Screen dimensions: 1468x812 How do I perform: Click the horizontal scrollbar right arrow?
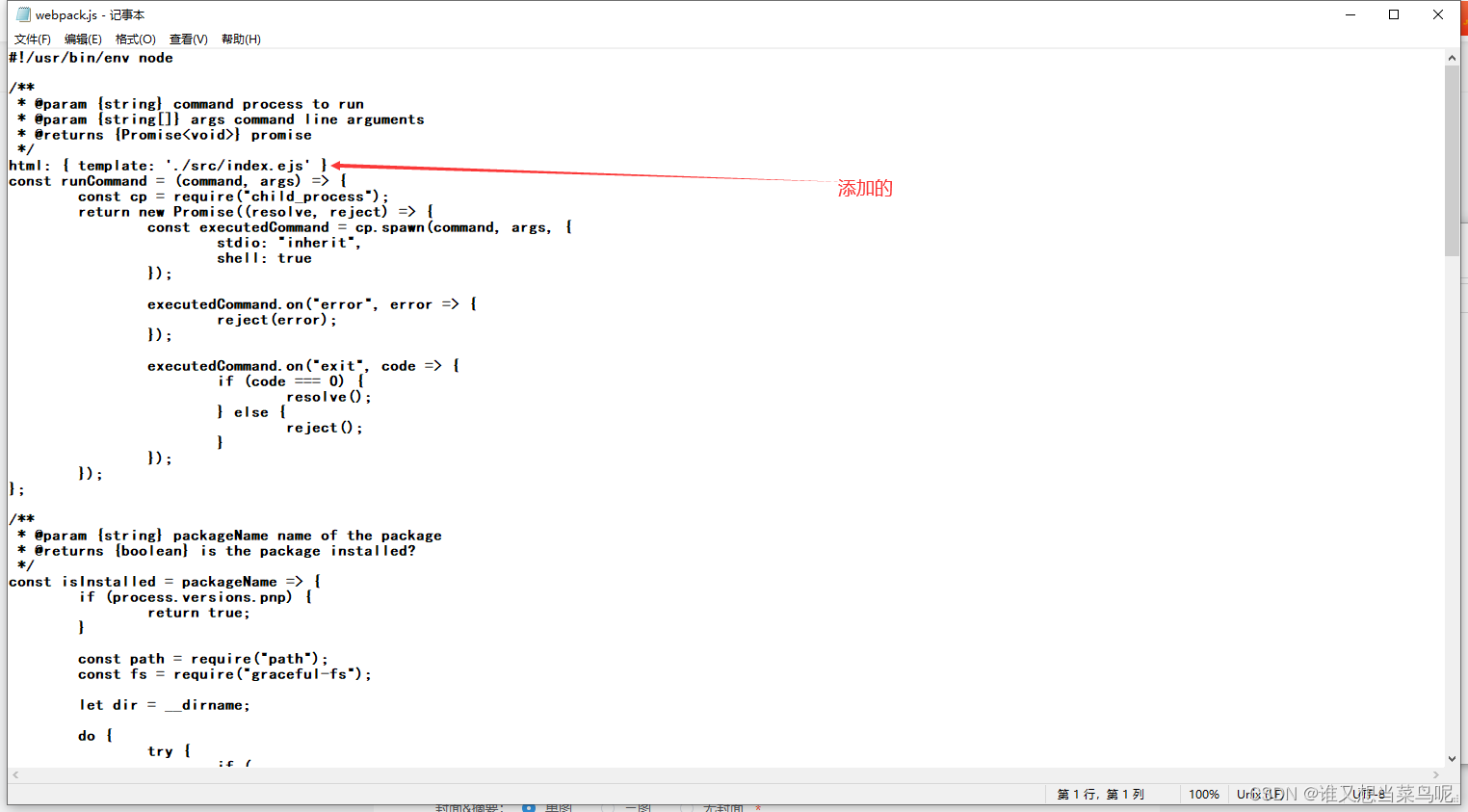tap(1437, 774)
